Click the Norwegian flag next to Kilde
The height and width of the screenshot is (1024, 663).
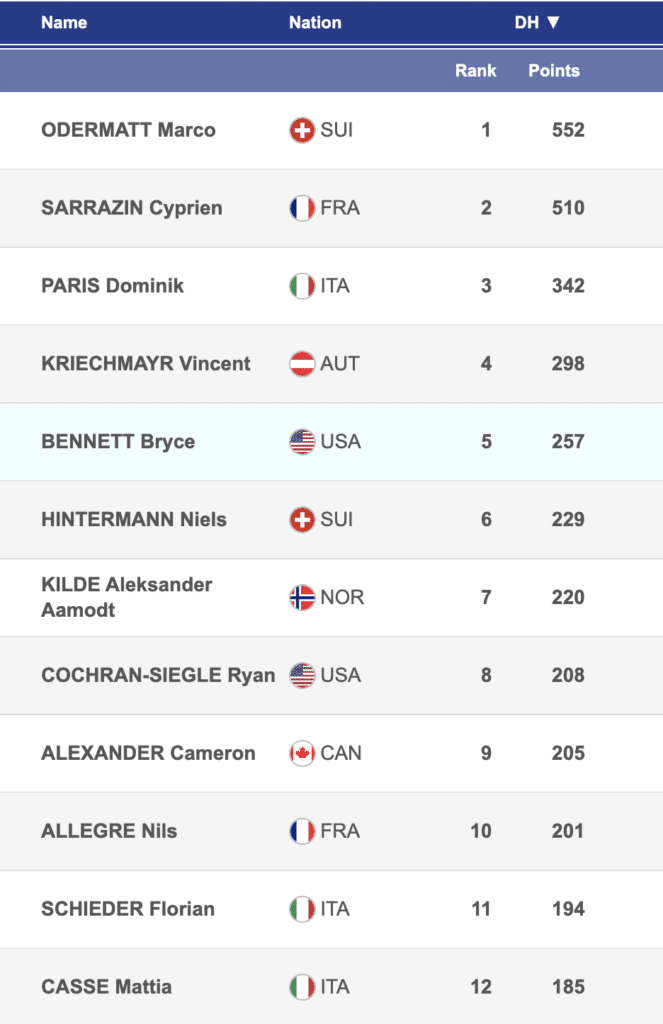tap(302, 598)
